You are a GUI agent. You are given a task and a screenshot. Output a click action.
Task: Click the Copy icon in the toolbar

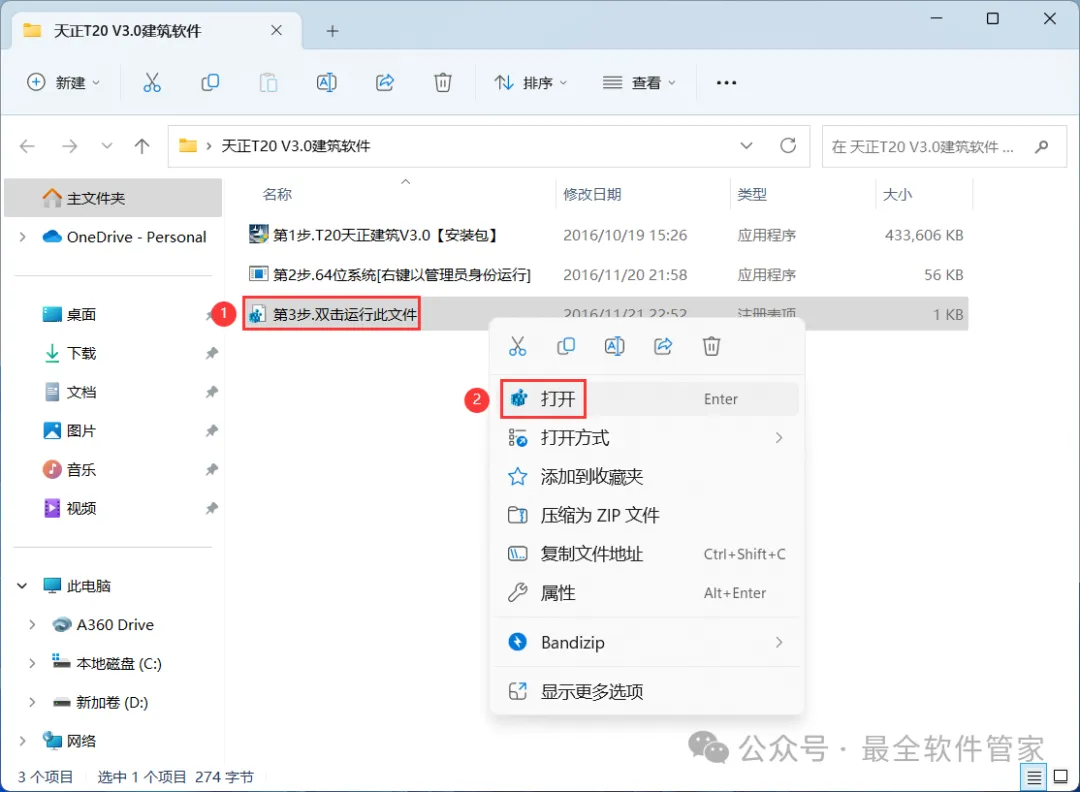[x=210, y=83]
